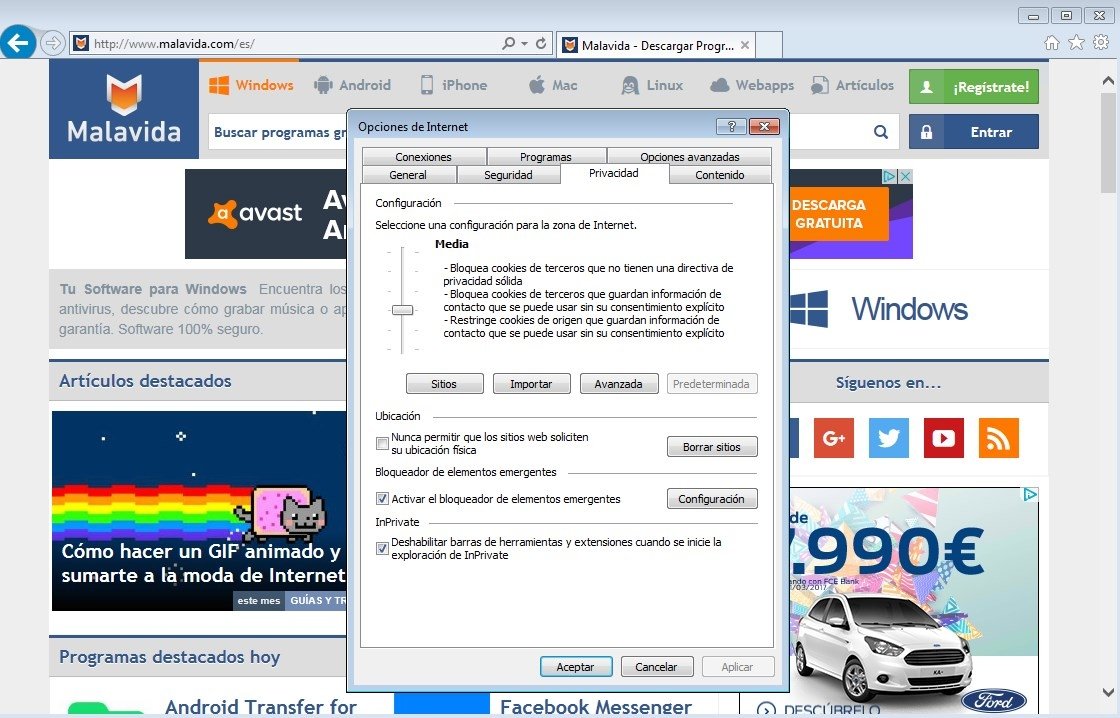
Task: Switch to the General tab
Action: (408, 175)
